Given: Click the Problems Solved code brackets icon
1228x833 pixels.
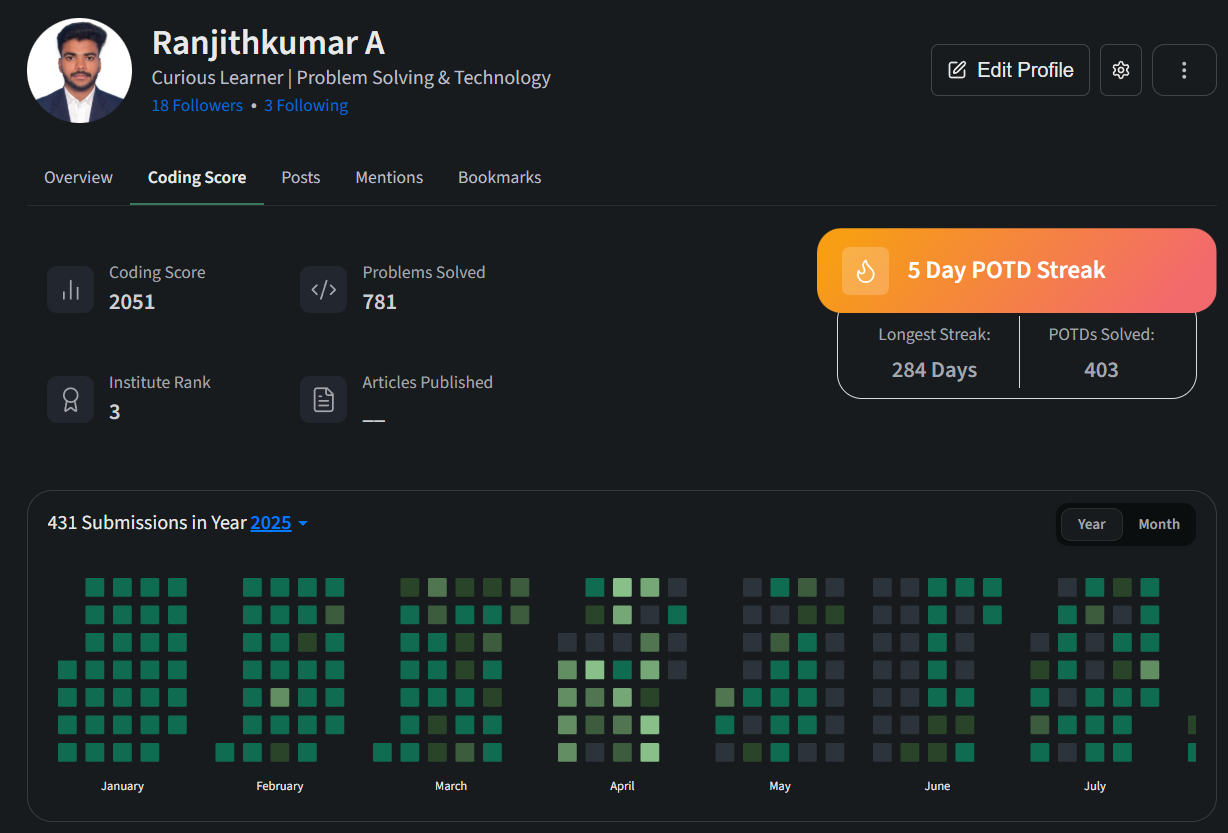Looking at the screenshot, I should (324, 290).
